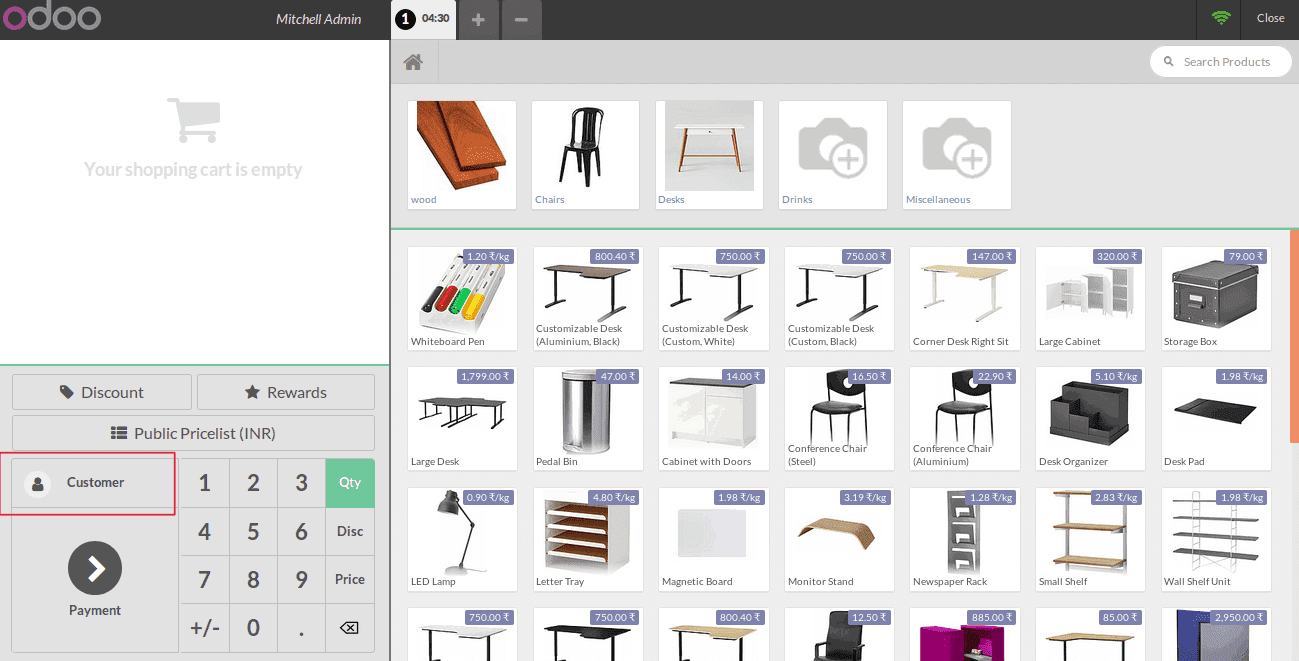Viewport: 1299px width, 661px height.
Task: Add Customizable Desk (Aluminium, Black) product
Action: pos(588,298)
